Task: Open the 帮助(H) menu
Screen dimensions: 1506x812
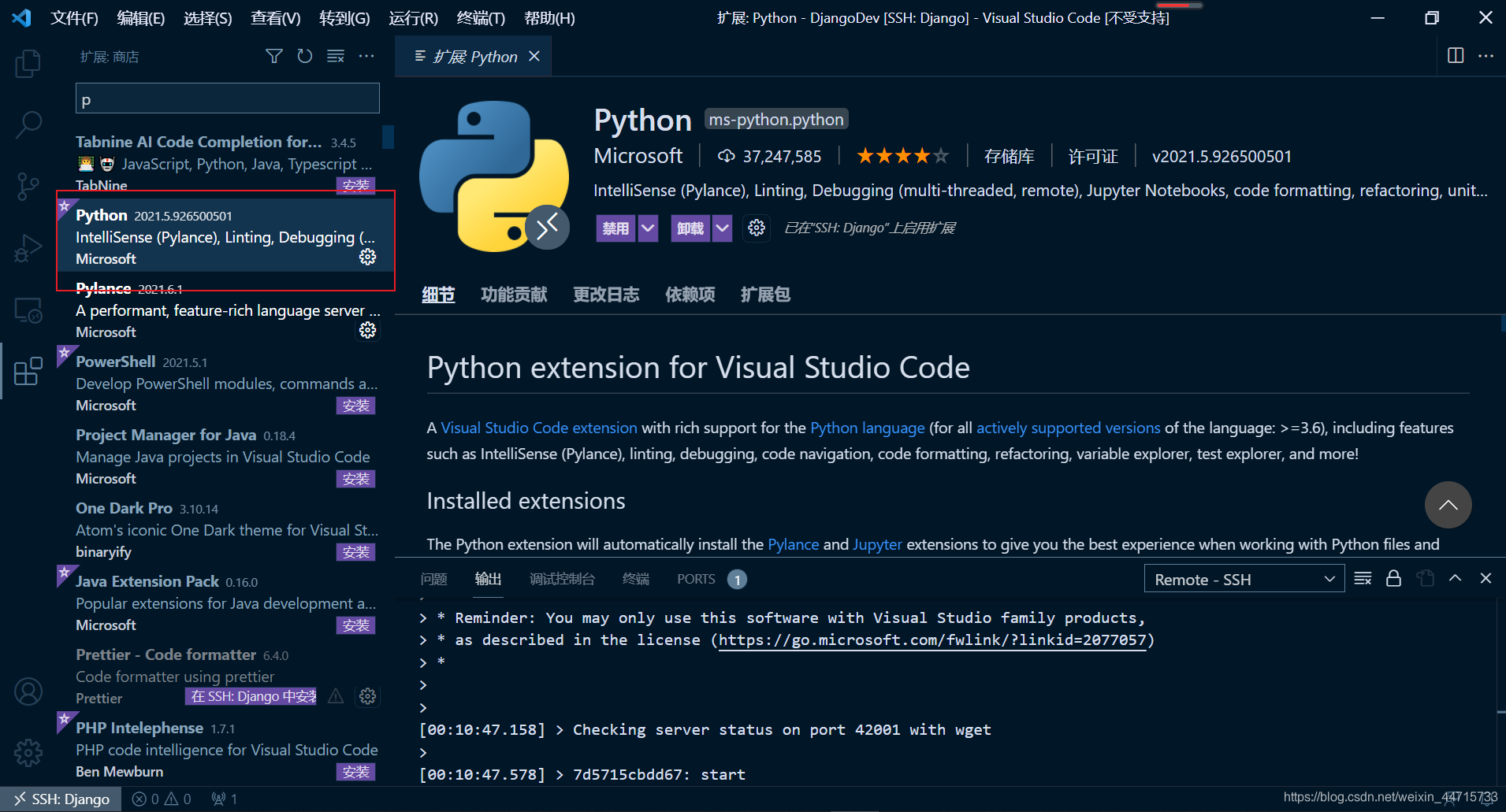Action: pyautogui.click(x=549, y=17)
